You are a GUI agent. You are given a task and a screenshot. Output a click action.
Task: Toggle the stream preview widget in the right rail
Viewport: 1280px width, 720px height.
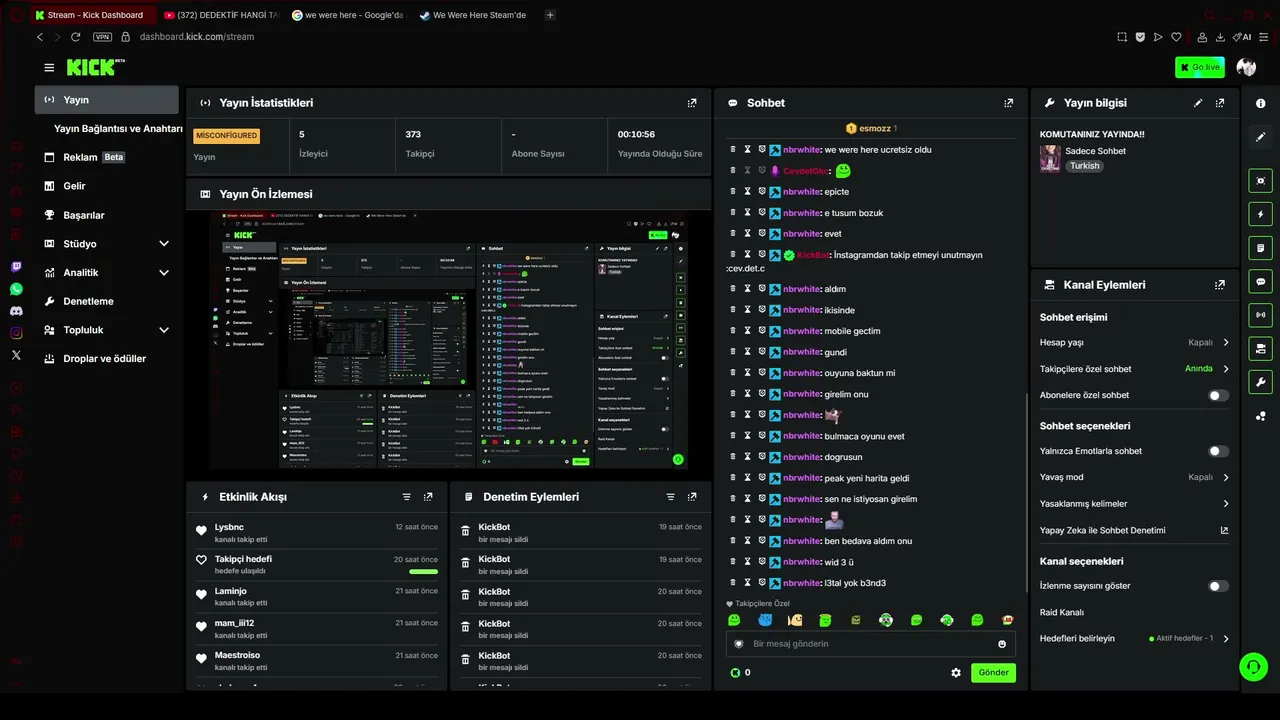coord(1260,181)
